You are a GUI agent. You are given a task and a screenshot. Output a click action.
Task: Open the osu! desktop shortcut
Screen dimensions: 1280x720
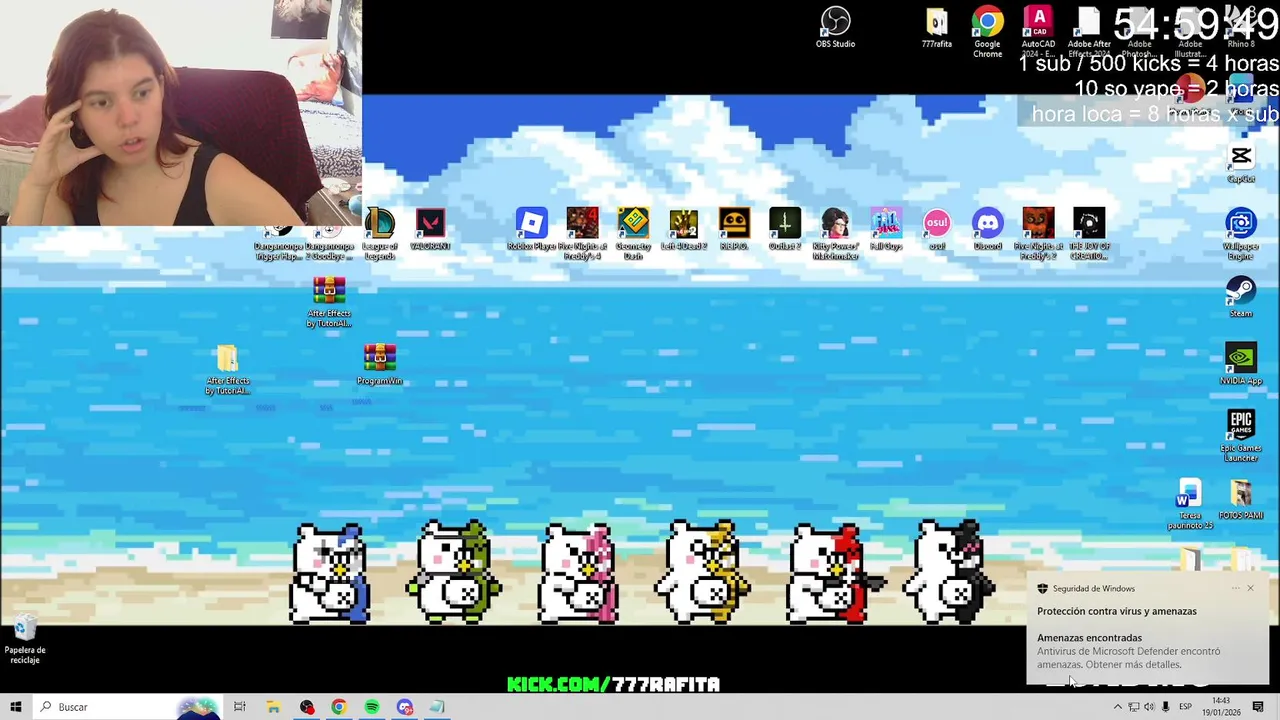(x=937, y=229)
